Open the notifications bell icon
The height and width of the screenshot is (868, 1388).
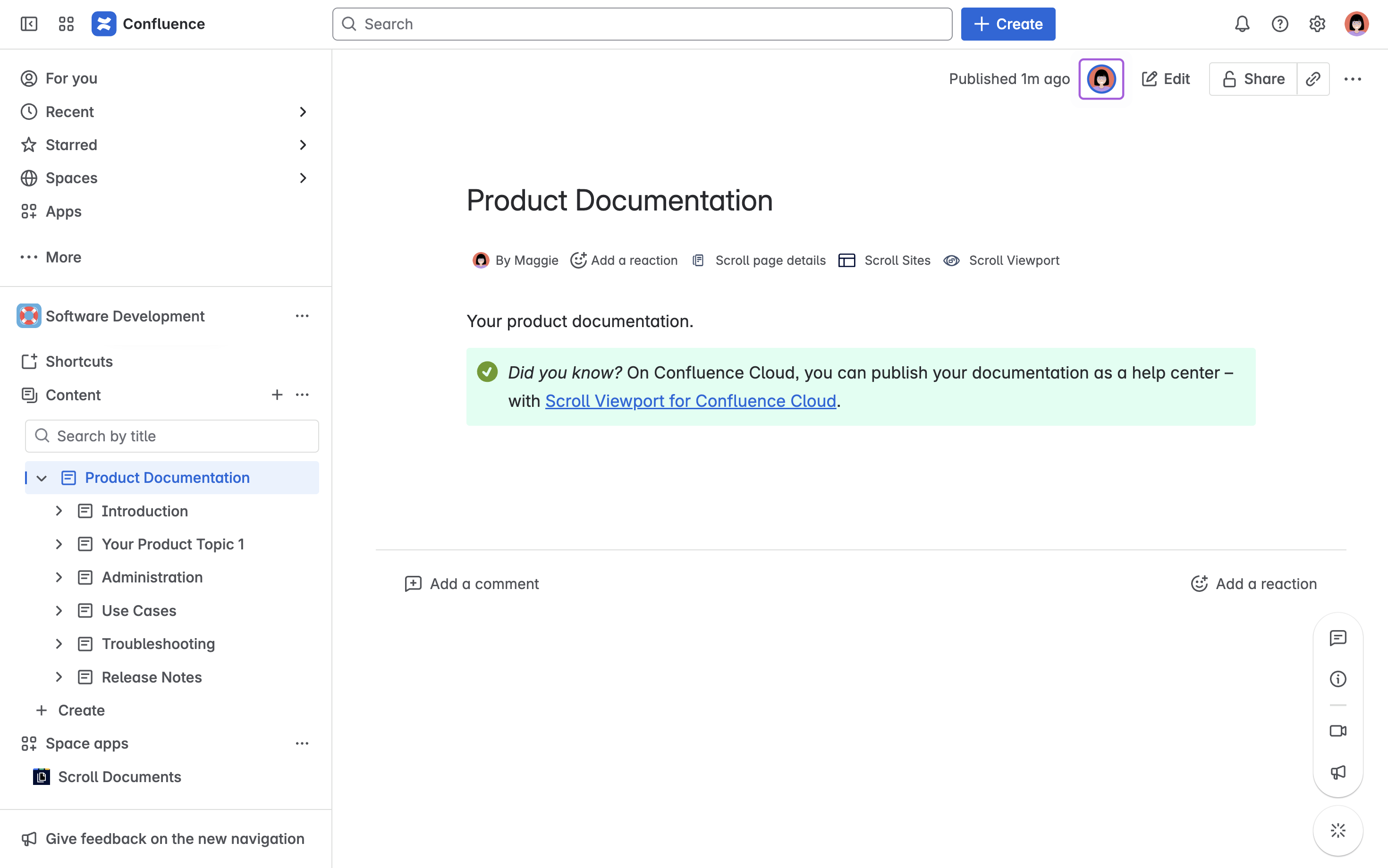[x=1242, y=24]
